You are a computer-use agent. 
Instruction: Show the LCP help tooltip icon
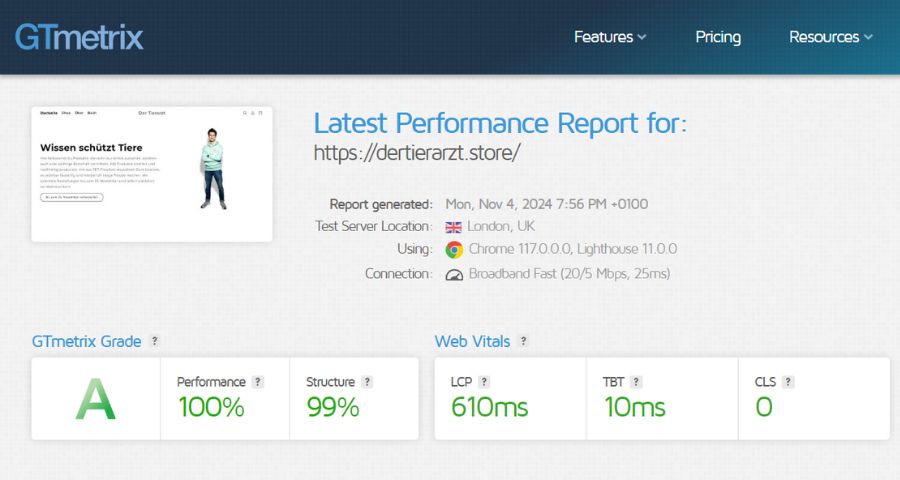coord(484,382)
